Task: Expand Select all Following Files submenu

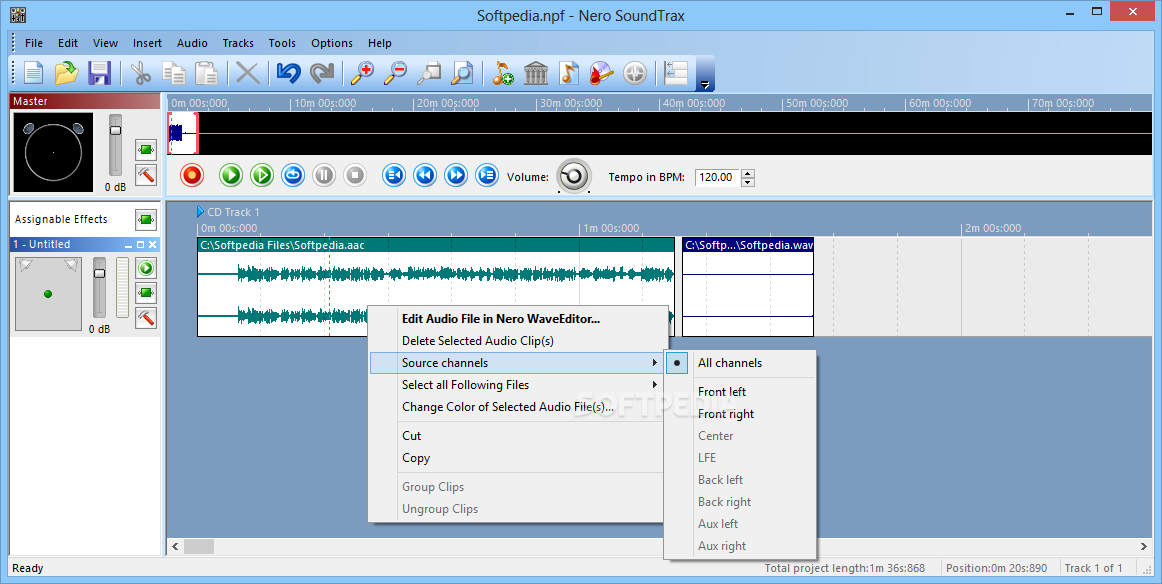Action: pos(516,385)
